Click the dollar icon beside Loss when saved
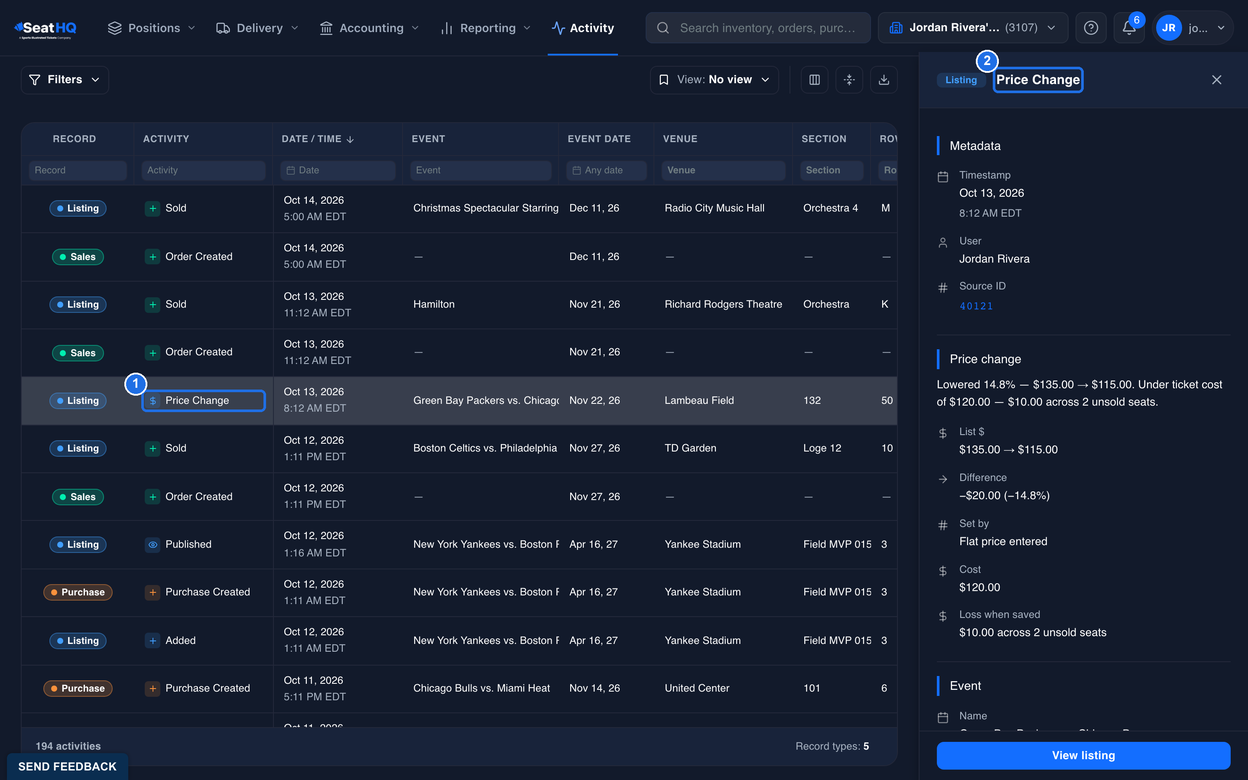 click(943, 616)
